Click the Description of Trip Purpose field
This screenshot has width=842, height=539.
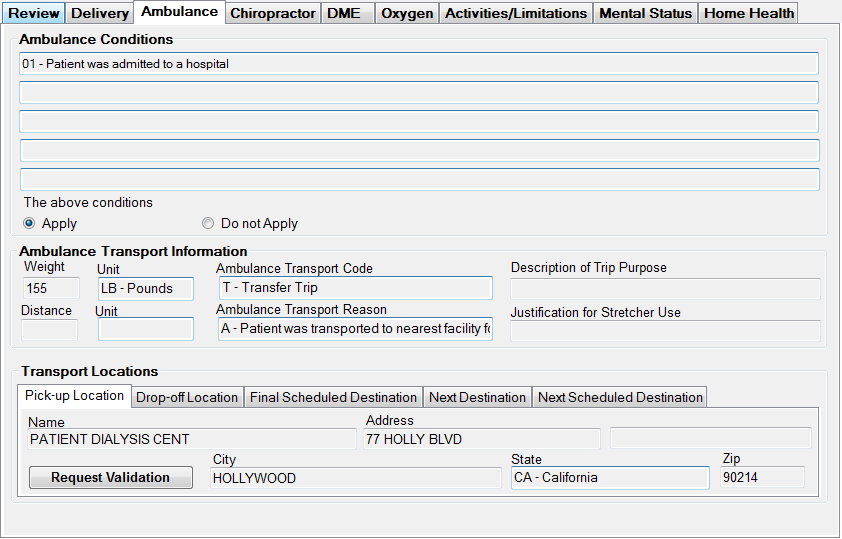point(665,289)
